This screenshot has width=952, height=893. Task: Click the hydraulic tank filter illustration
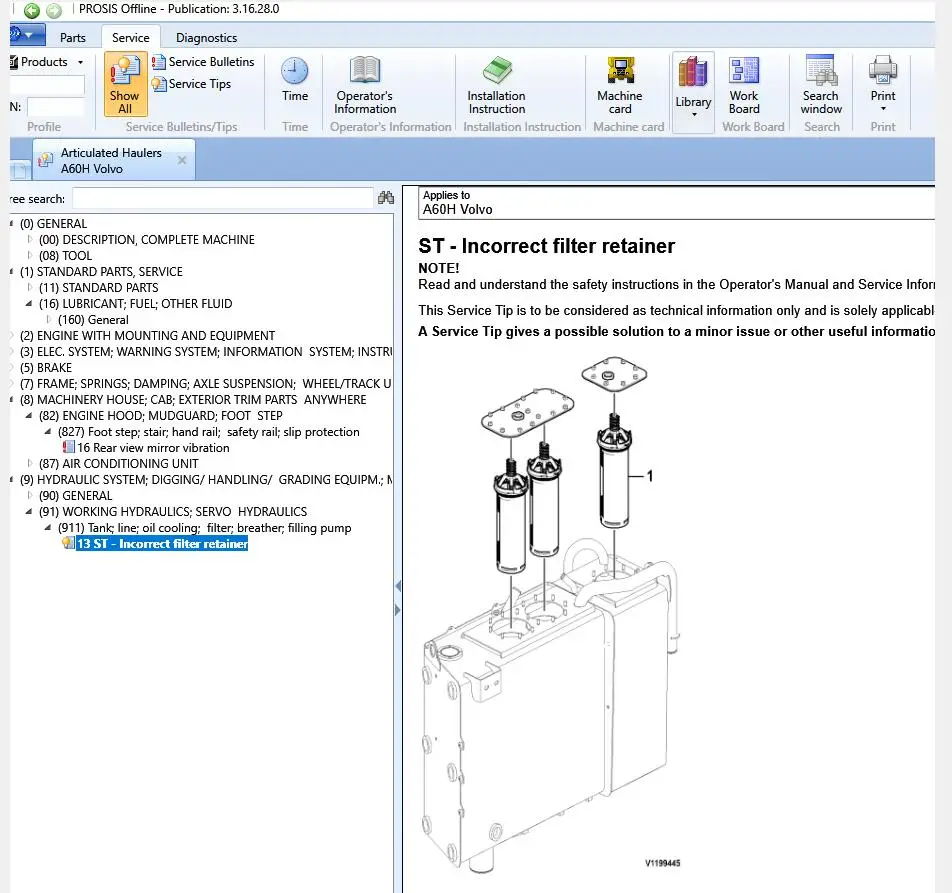[549, 613]
